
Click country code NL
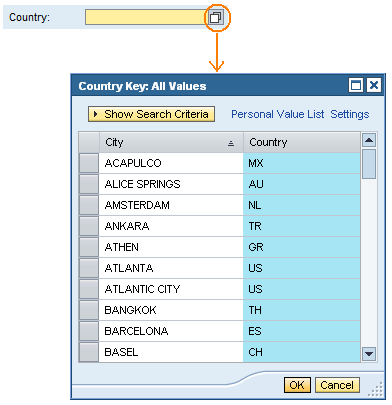click(x=302, y=205)
